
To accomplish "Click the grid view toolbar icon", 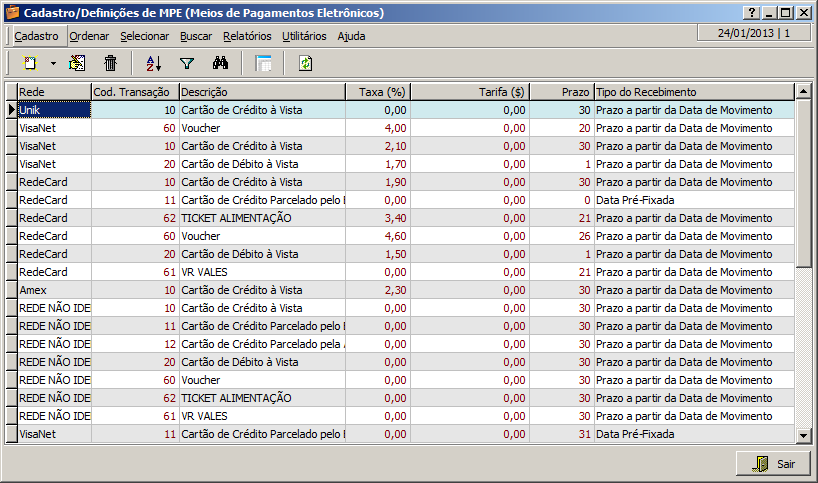I will 263,63.
